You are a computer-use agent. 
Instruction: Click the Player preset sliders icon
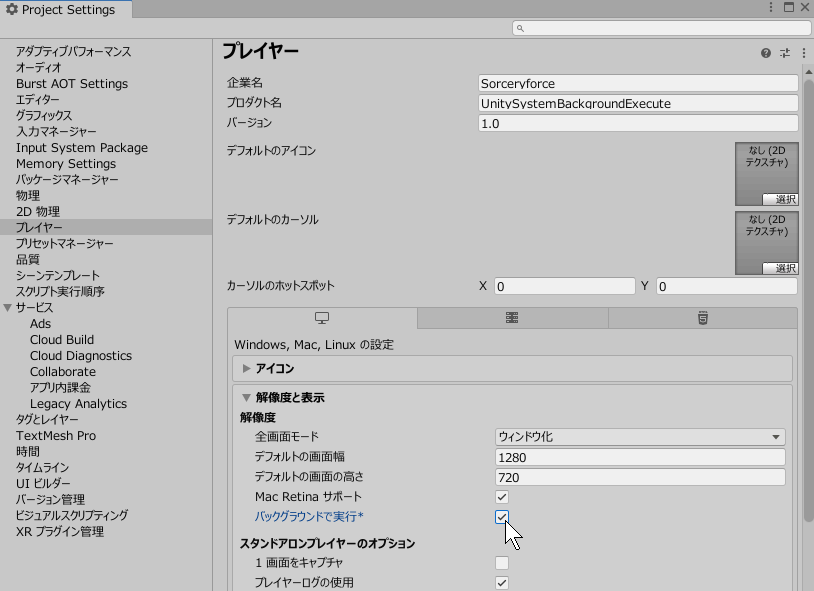pos(785,53)
